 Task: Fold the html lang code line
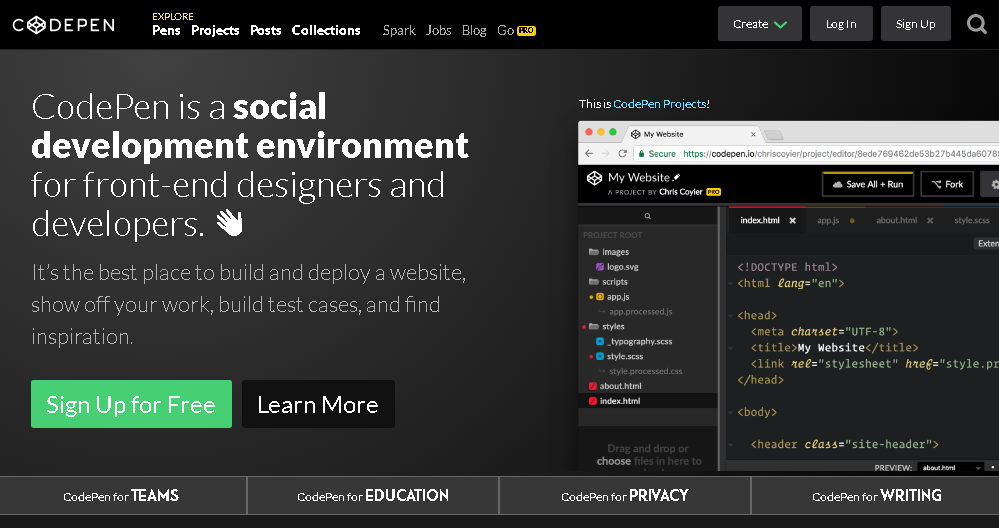(731, 283)
